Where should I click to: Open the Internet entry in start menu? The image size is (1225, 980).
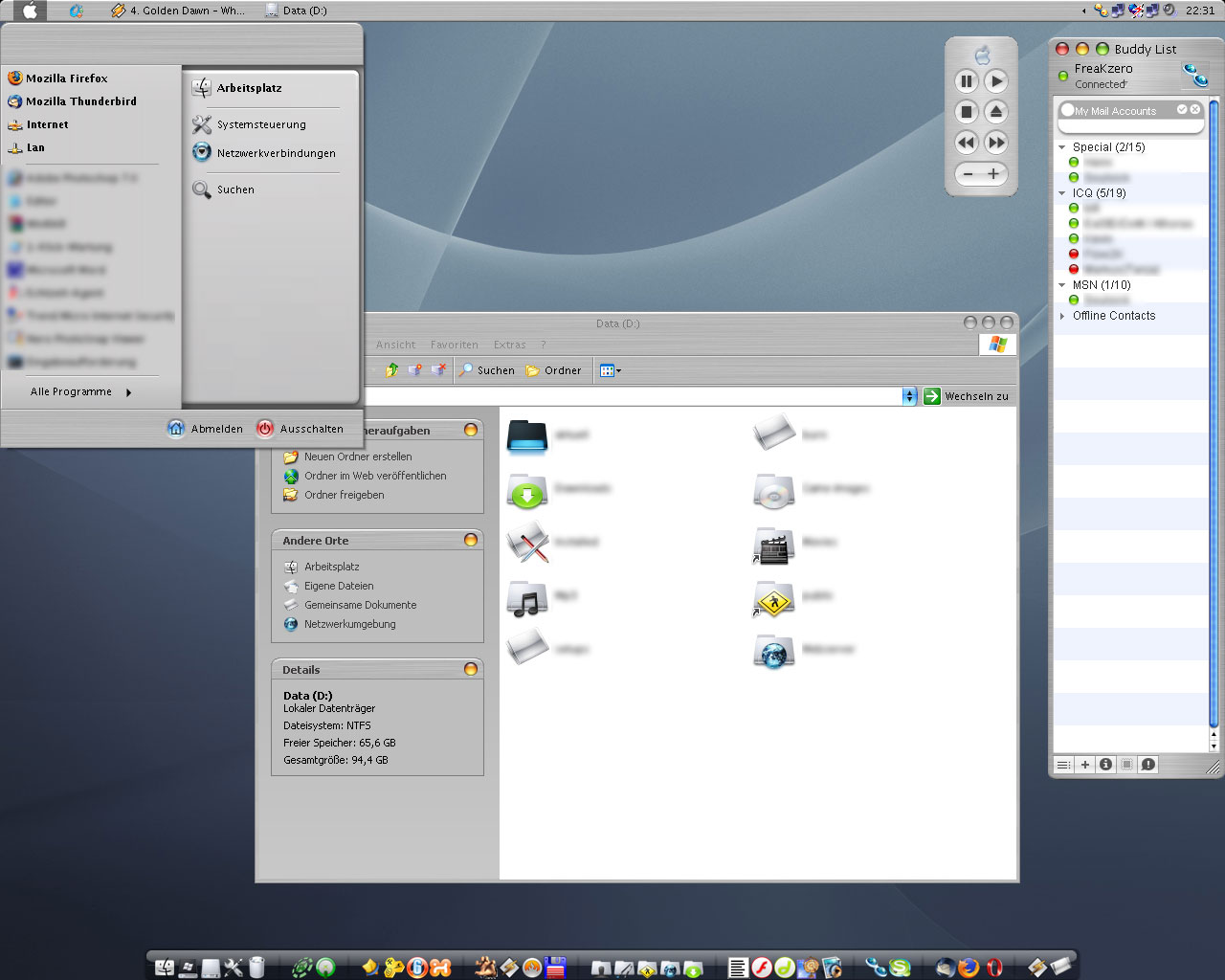point(38,124)
